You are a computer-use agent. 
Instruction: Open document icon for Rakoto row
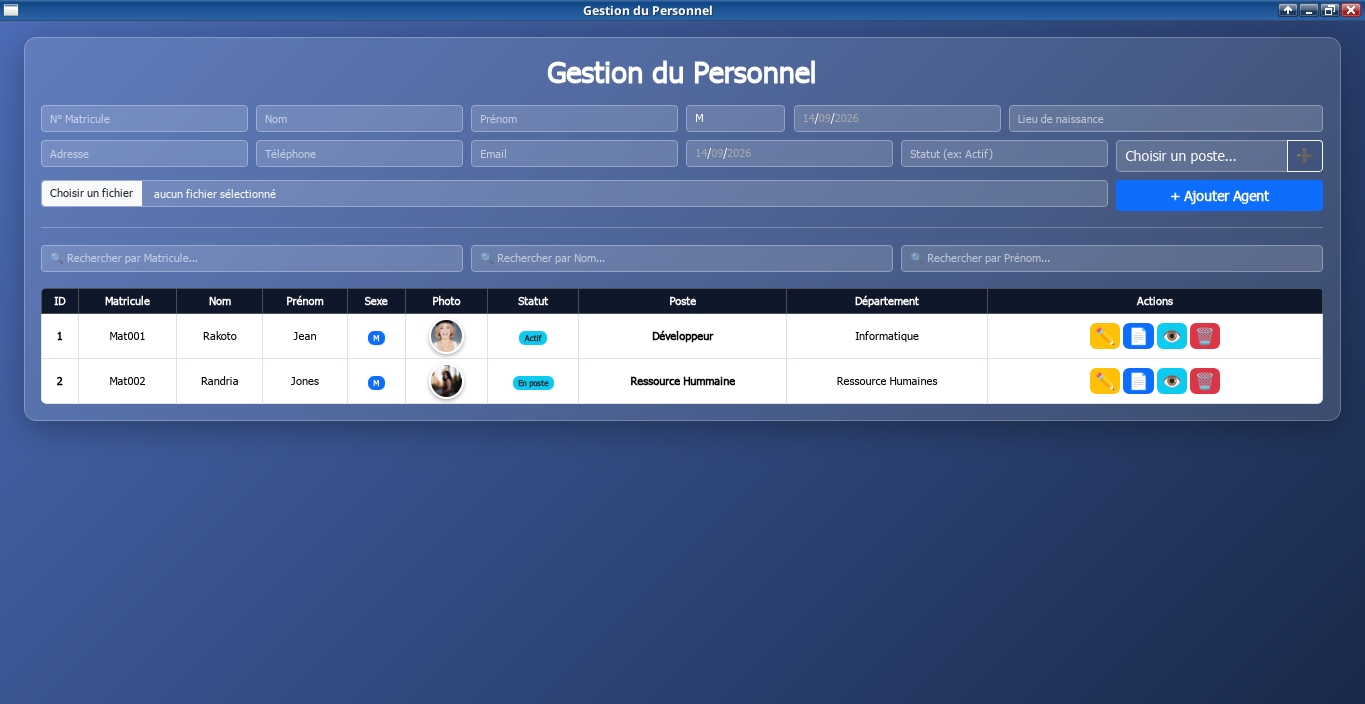(1138, 336)
